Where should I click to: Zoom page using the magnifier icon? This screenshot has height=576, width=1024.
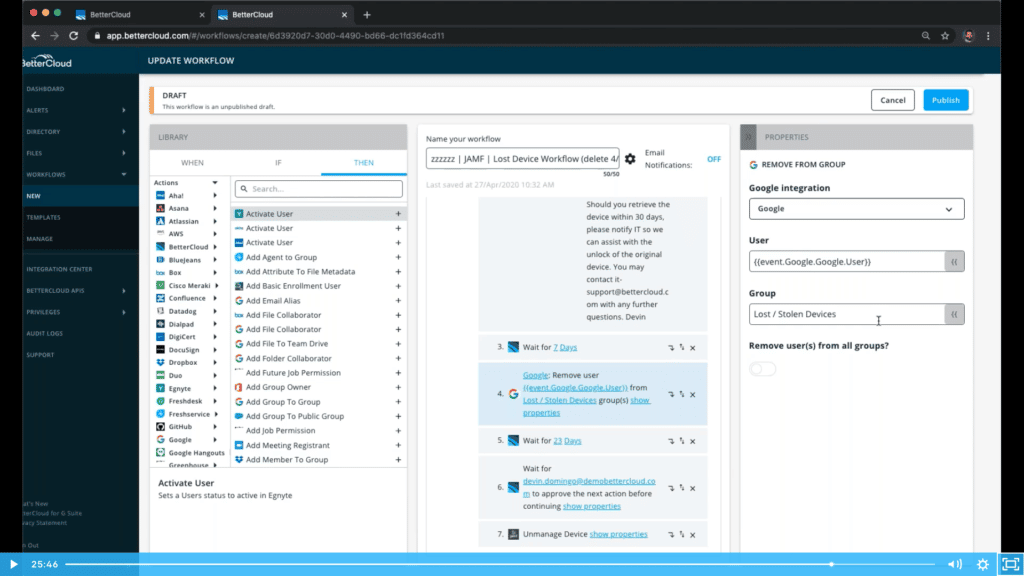pyautogui.click(x=925, y=36)
